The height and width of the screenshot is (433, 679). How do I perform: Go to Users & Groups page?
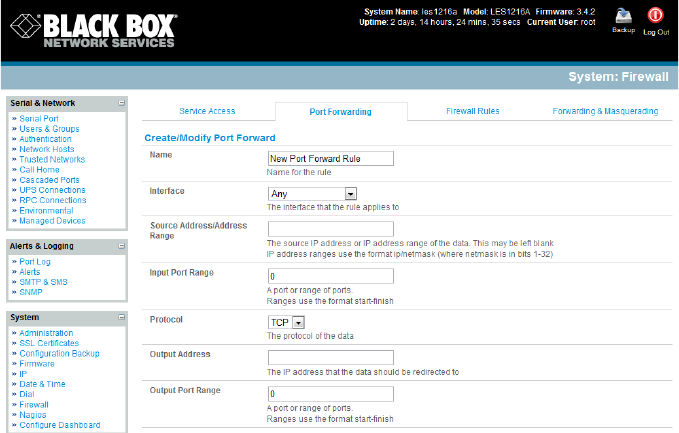point(49,129)
